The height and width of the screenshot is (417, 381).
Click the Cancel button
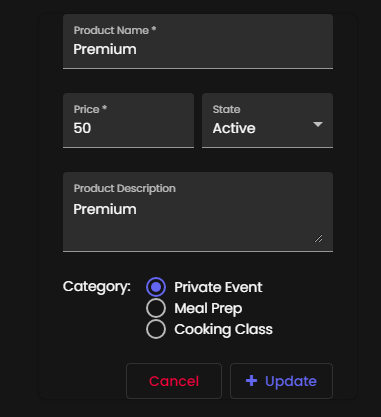174,381
